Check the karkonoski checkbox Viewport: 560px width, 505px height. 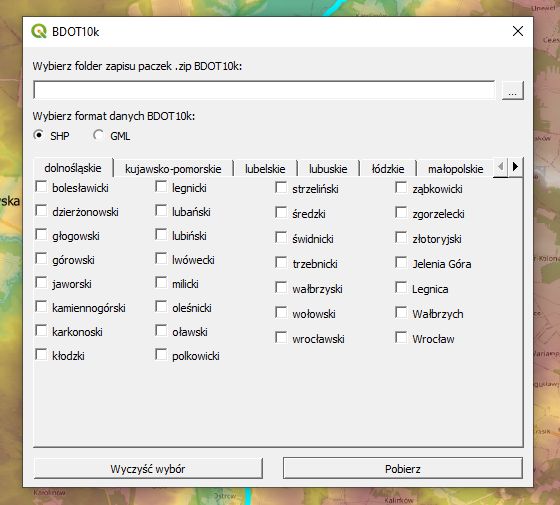tap(41, 330)
